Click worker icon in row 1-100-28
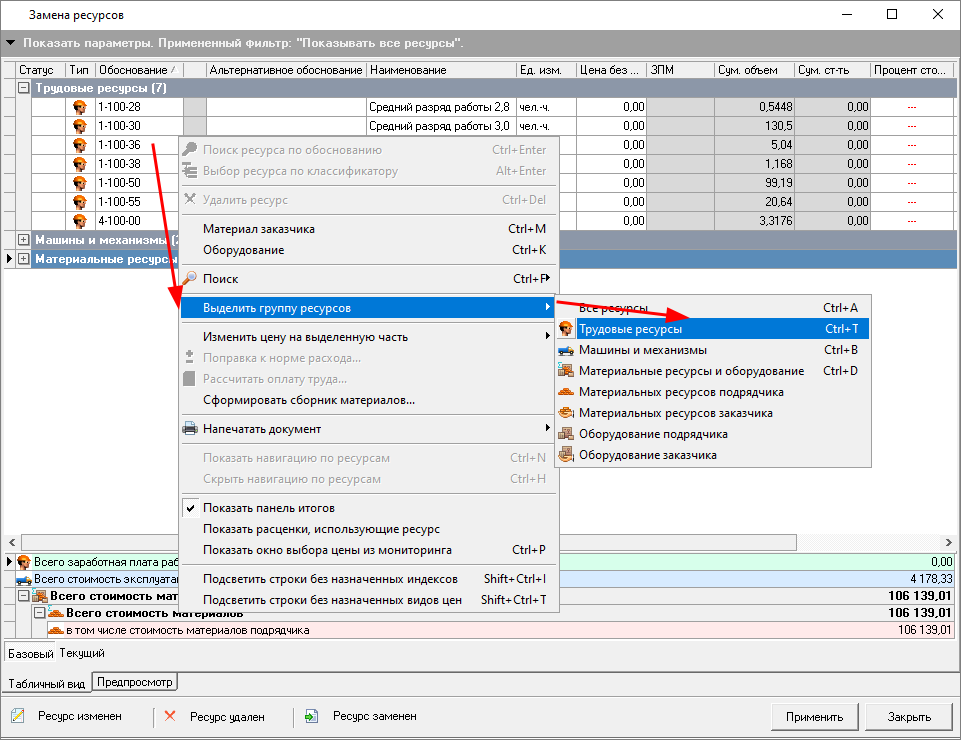This screenshot has width=961, height=740. click(x=80, y=107)
